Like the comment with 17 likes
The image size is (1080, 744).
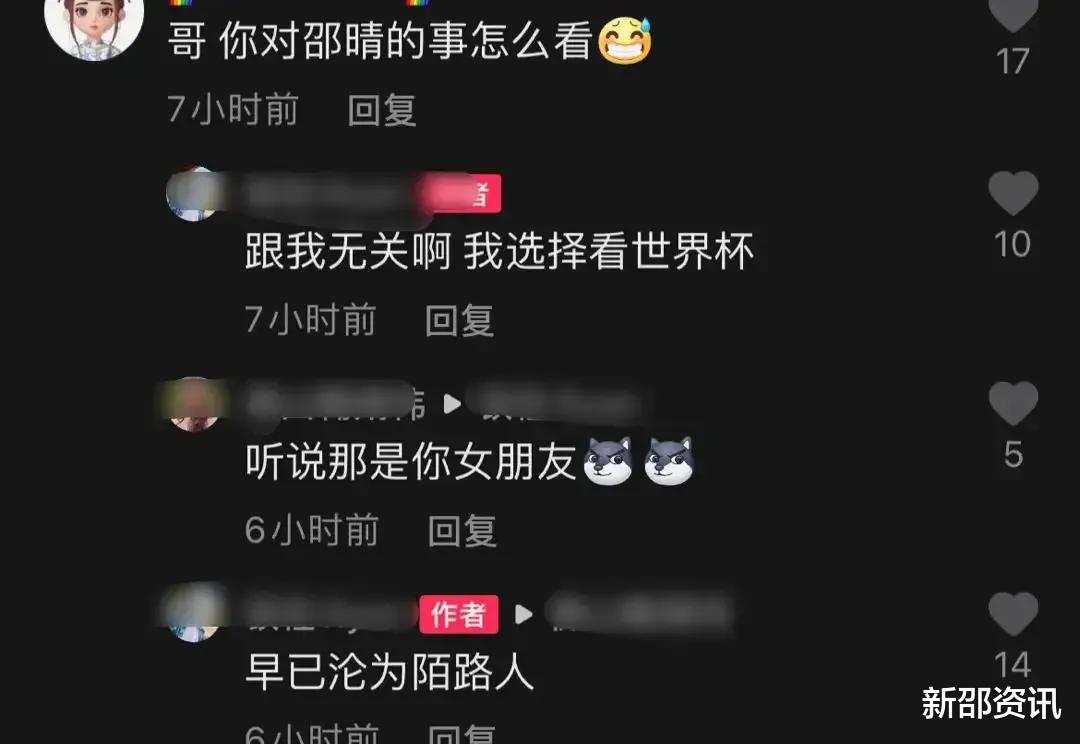(1013, 14)
